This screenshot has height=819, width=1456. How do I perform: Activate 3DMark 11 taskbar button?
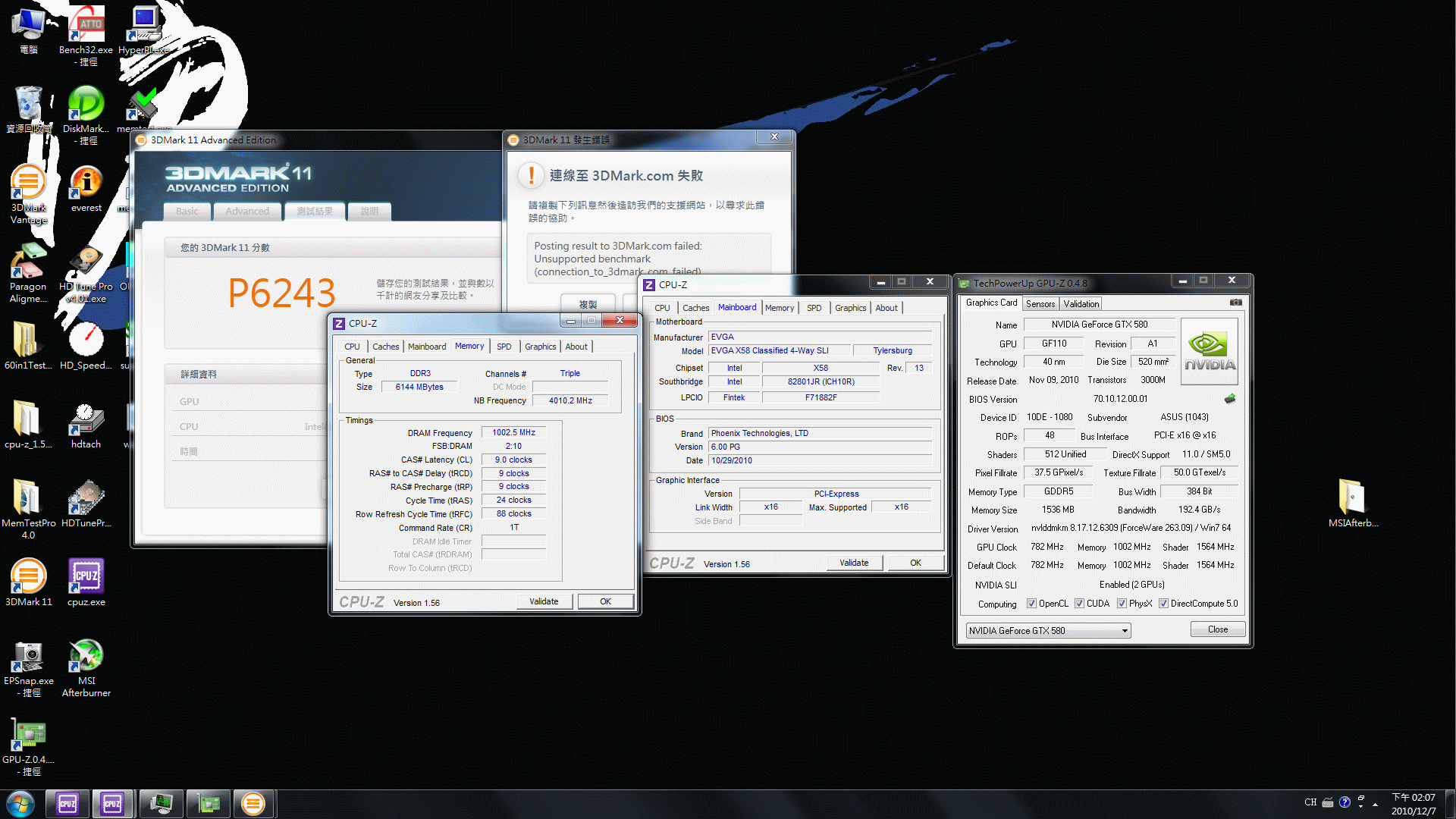(253, 804)
